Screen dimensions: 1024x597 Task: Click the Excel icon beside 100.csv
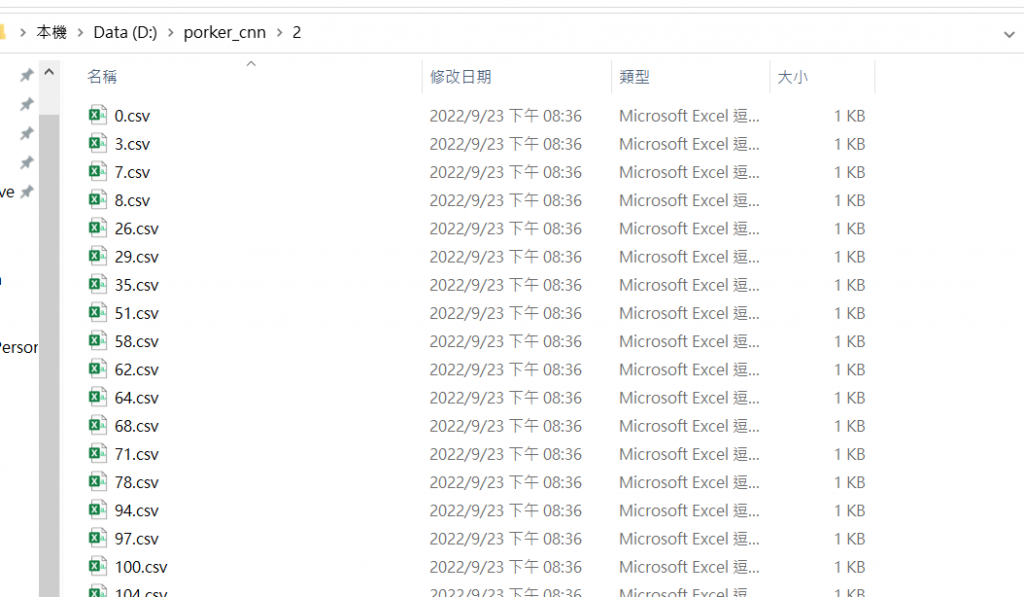(98, 566)
